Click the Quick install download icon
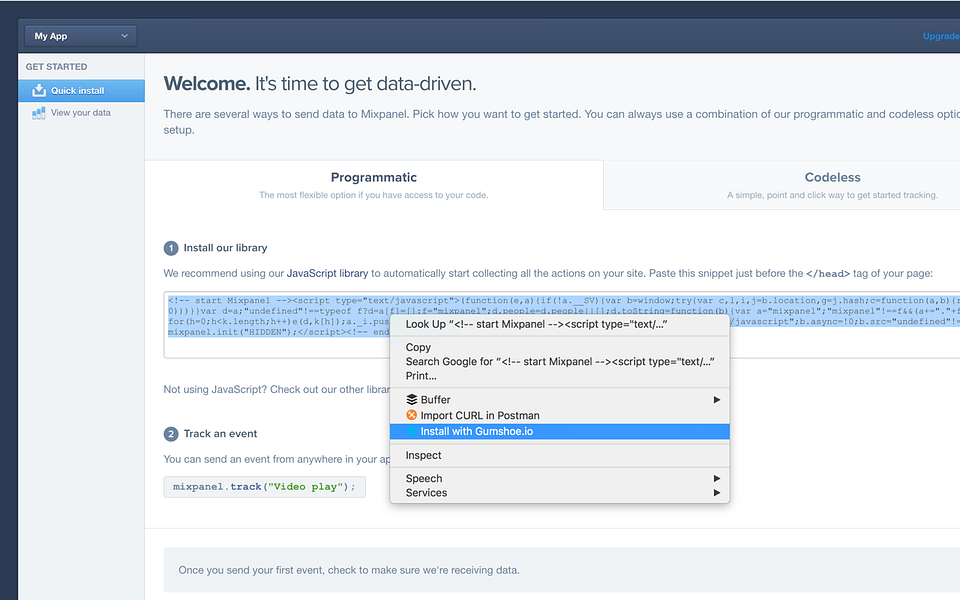This screenshot has width=960, height=600. point(39,91)
